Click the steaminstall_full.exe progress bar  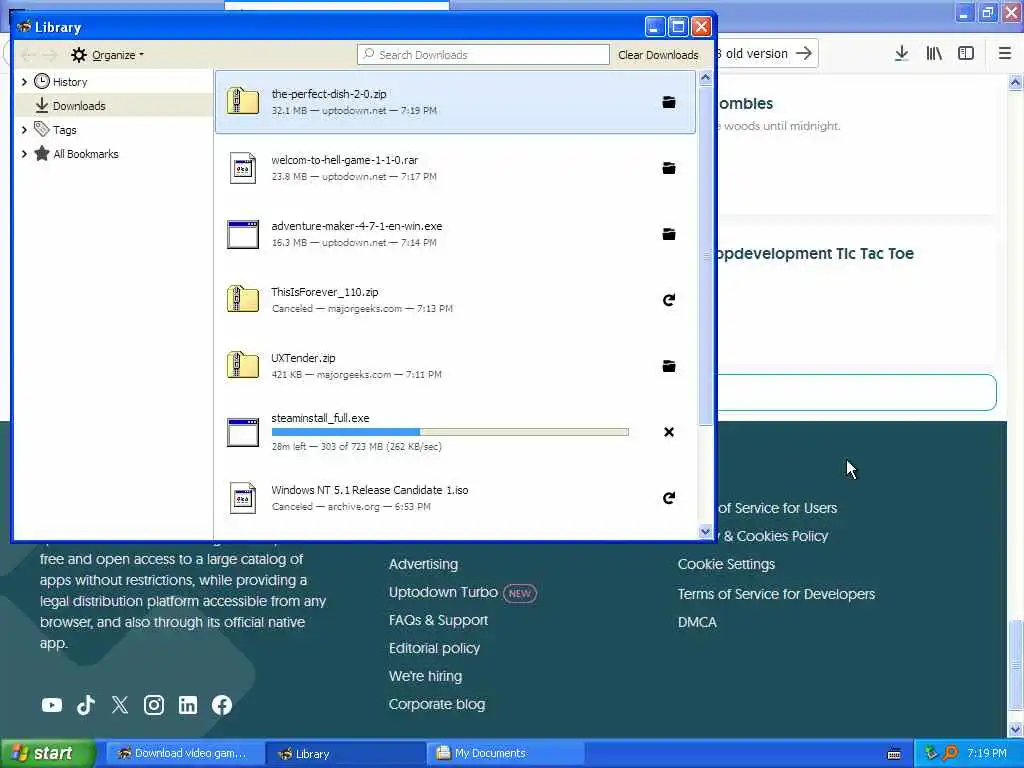click(450, 432)
